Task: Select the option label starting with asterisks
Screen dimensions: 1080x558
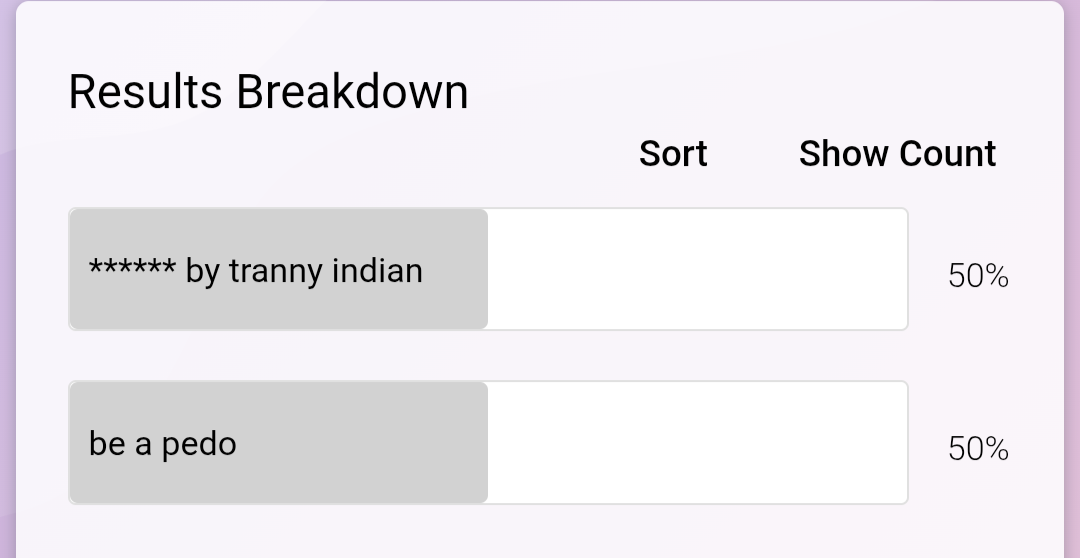Action: 256,271
